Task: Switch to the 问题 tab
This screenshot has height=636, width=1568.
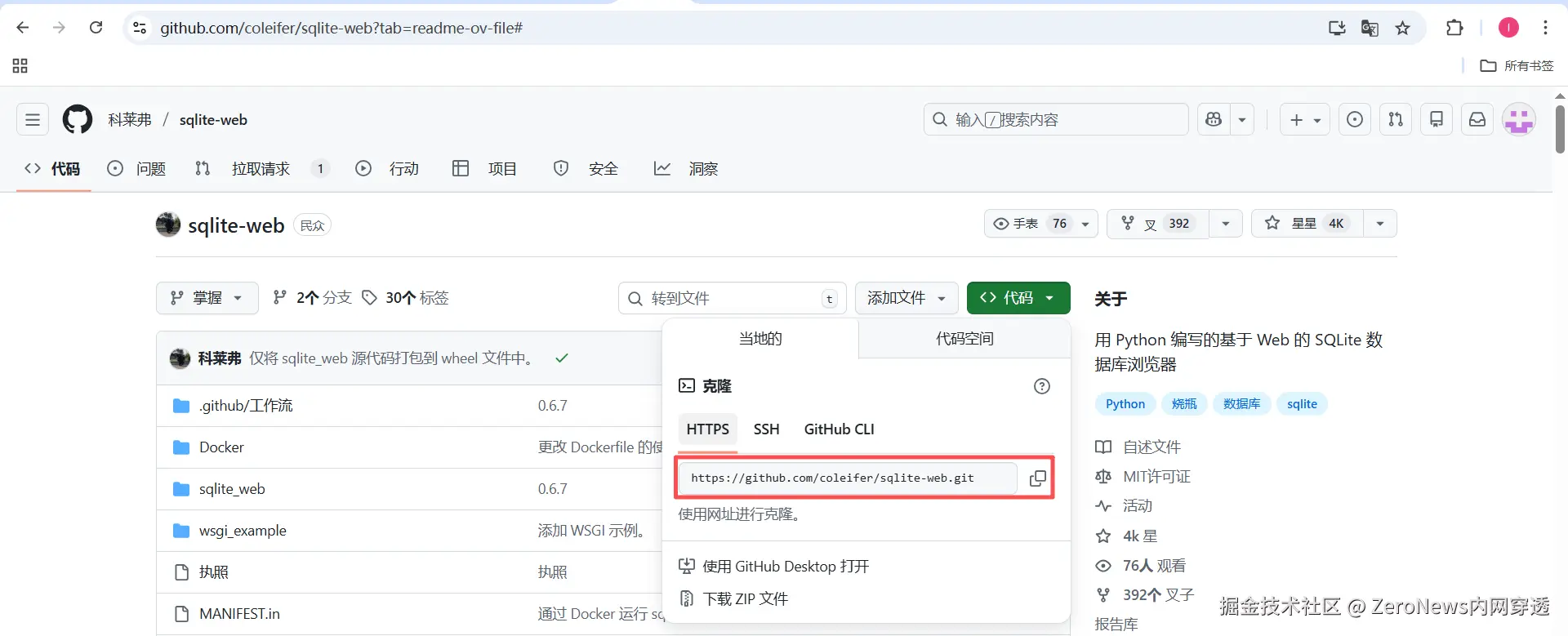Action: click(x=137, y=169)
